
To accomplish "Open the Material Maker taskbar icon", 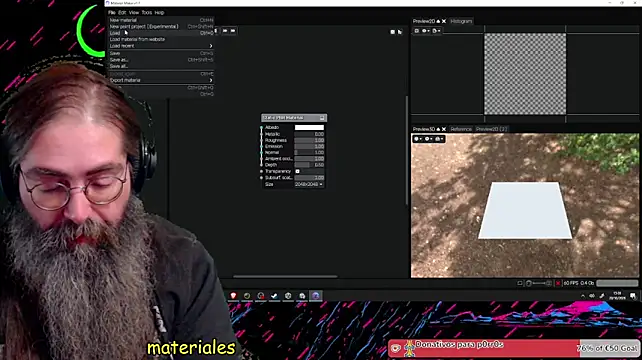I will click(x=316, y=296).
